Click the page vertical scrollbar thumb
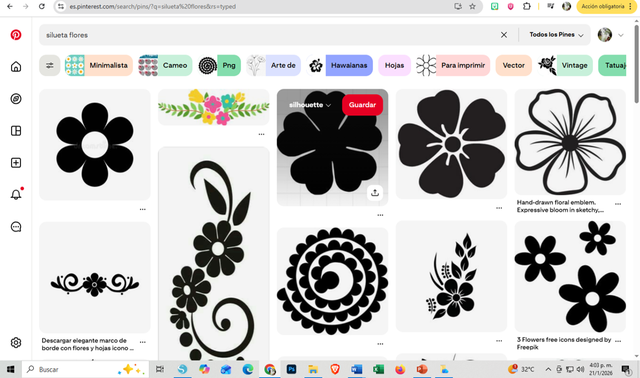Screen dimensions: 640x378 [636, 63]
